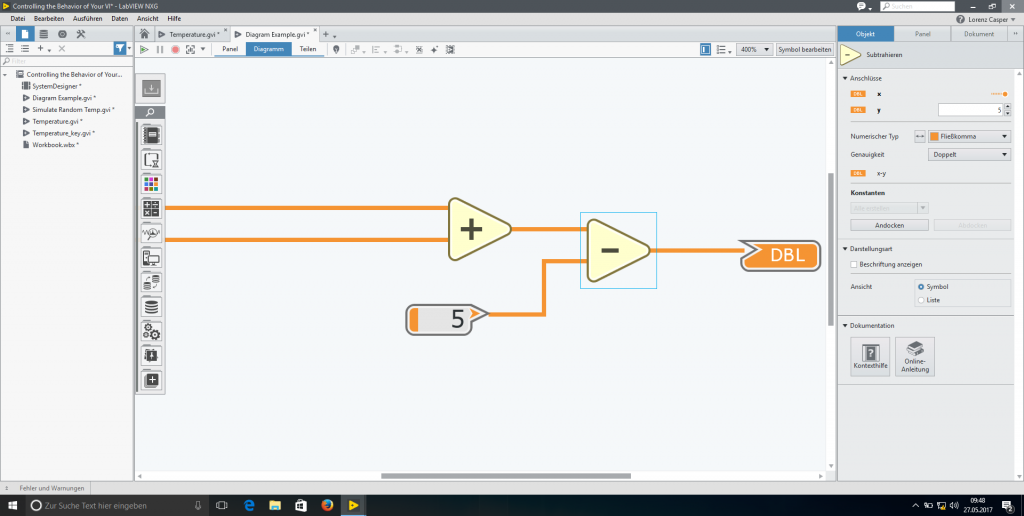Collapse the Anschlüsse section
Viewport: 1024px width, 516px height.
pos(845,78)
